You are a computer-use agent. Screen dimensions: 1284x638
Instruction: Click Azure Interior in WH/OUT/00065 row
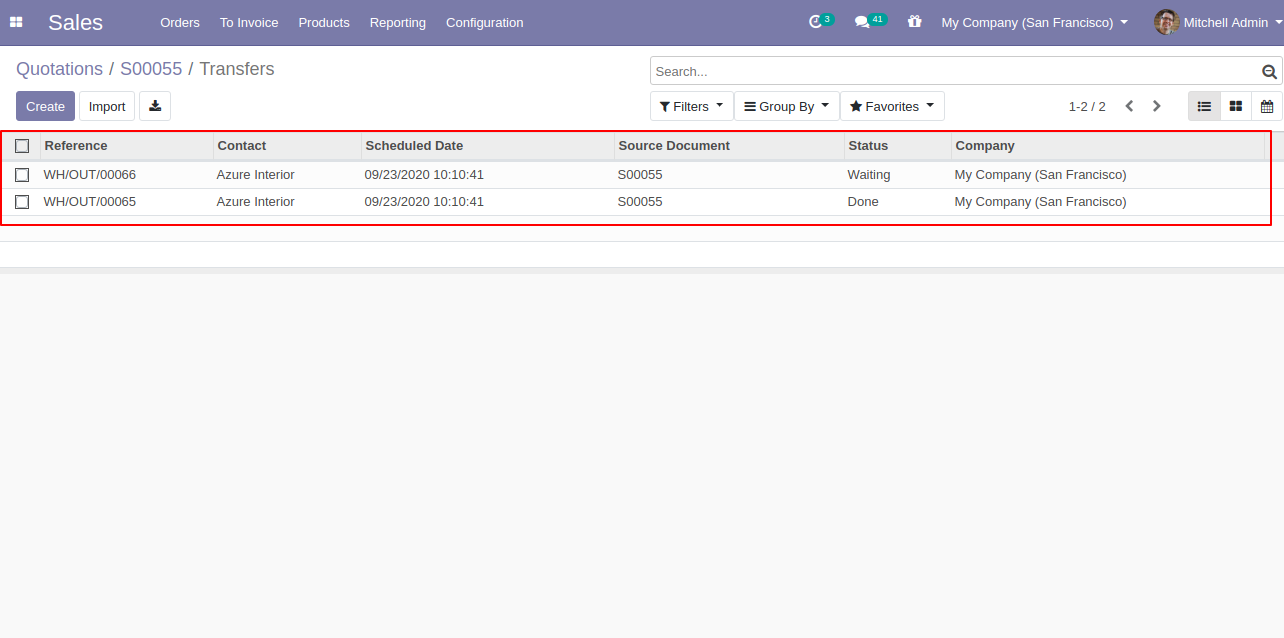coord(256,202)
